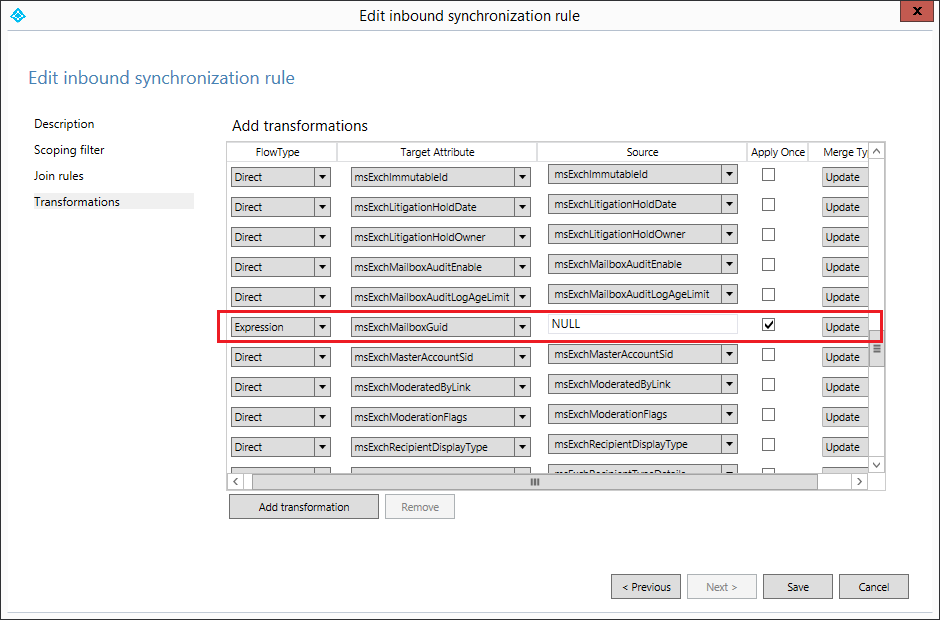Save the synchronization rule
Screen dimensions: 940x620
798,587
